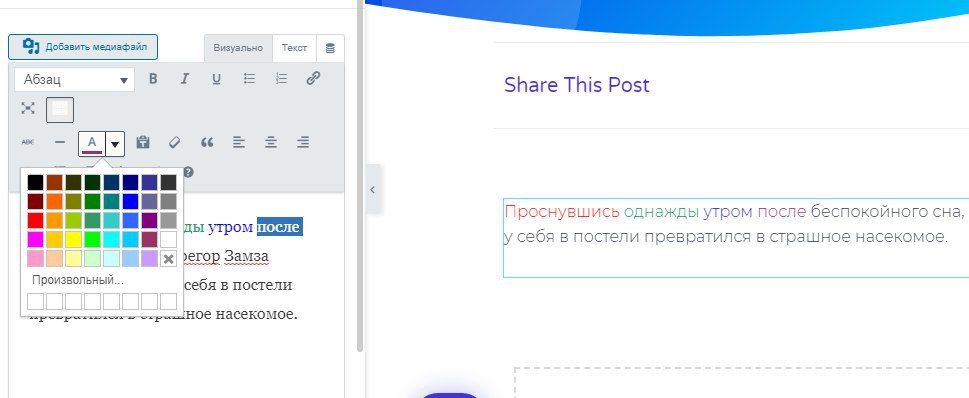The width and height of the screenshot is (969, 398).
Task: Pick the aqua cyan color swatch
Action: tap(111, 239)
